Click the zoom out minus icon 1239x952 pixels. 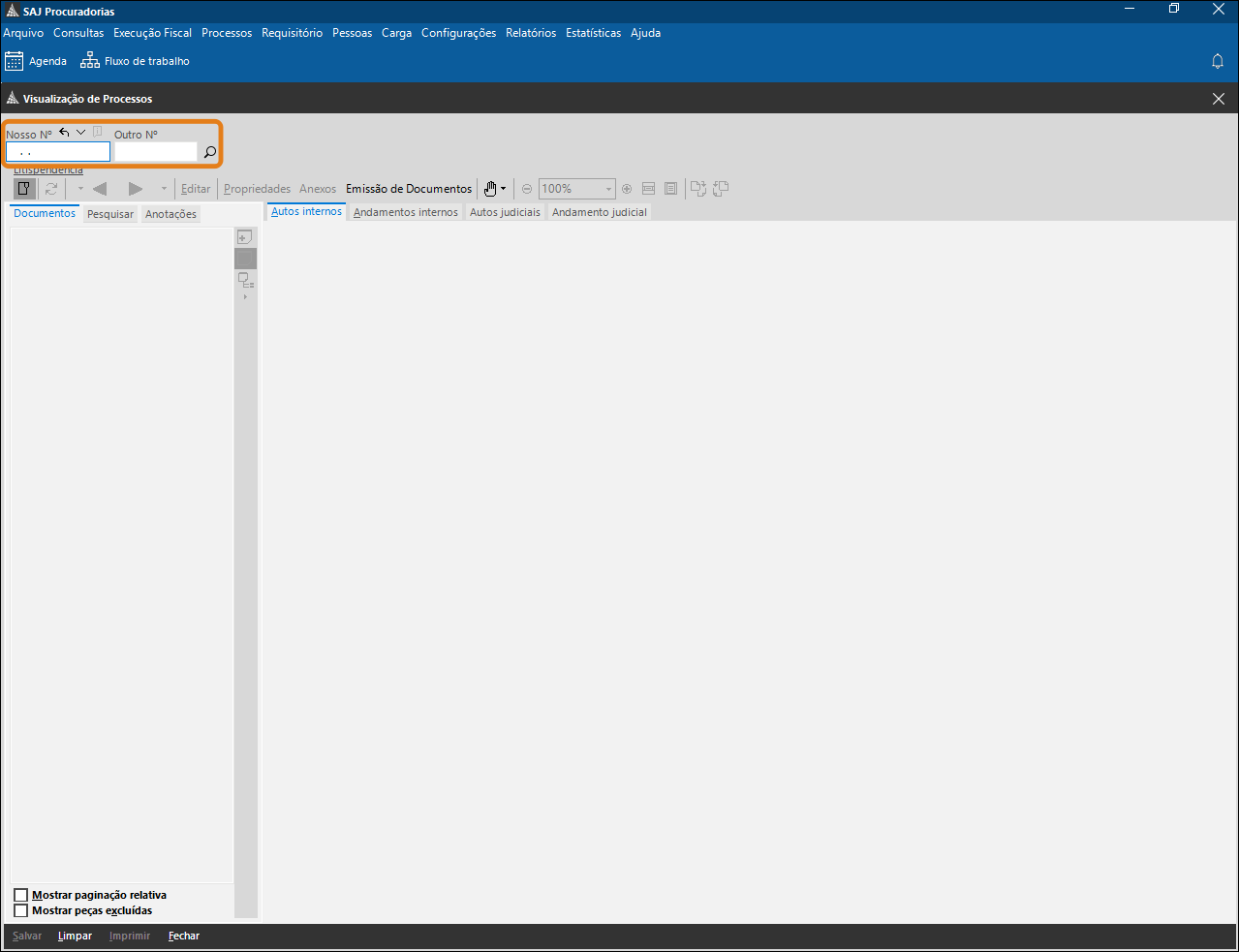point(527,189)
